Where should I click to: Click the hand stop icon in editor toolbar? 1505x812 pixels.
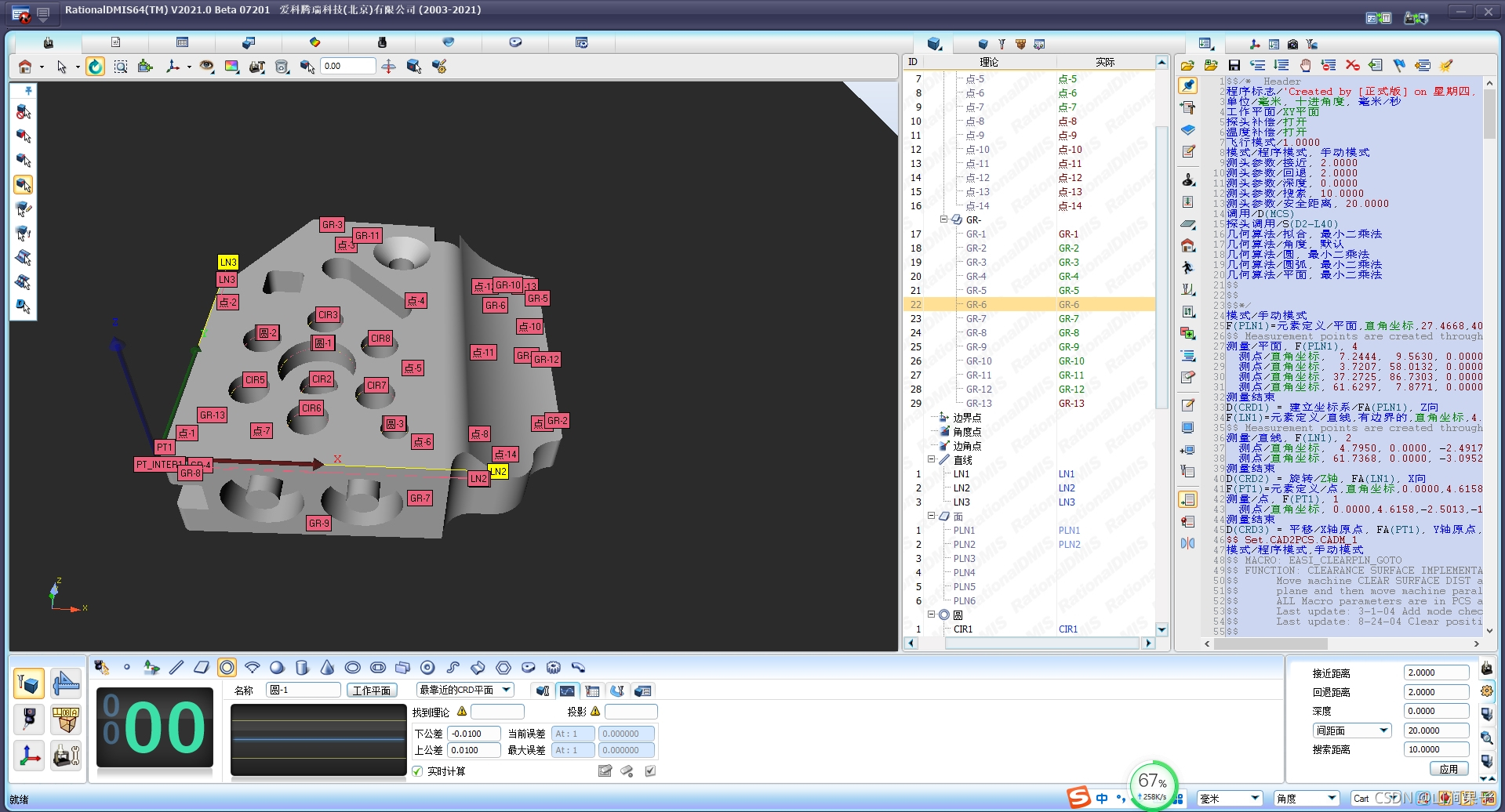(1305, 65)
